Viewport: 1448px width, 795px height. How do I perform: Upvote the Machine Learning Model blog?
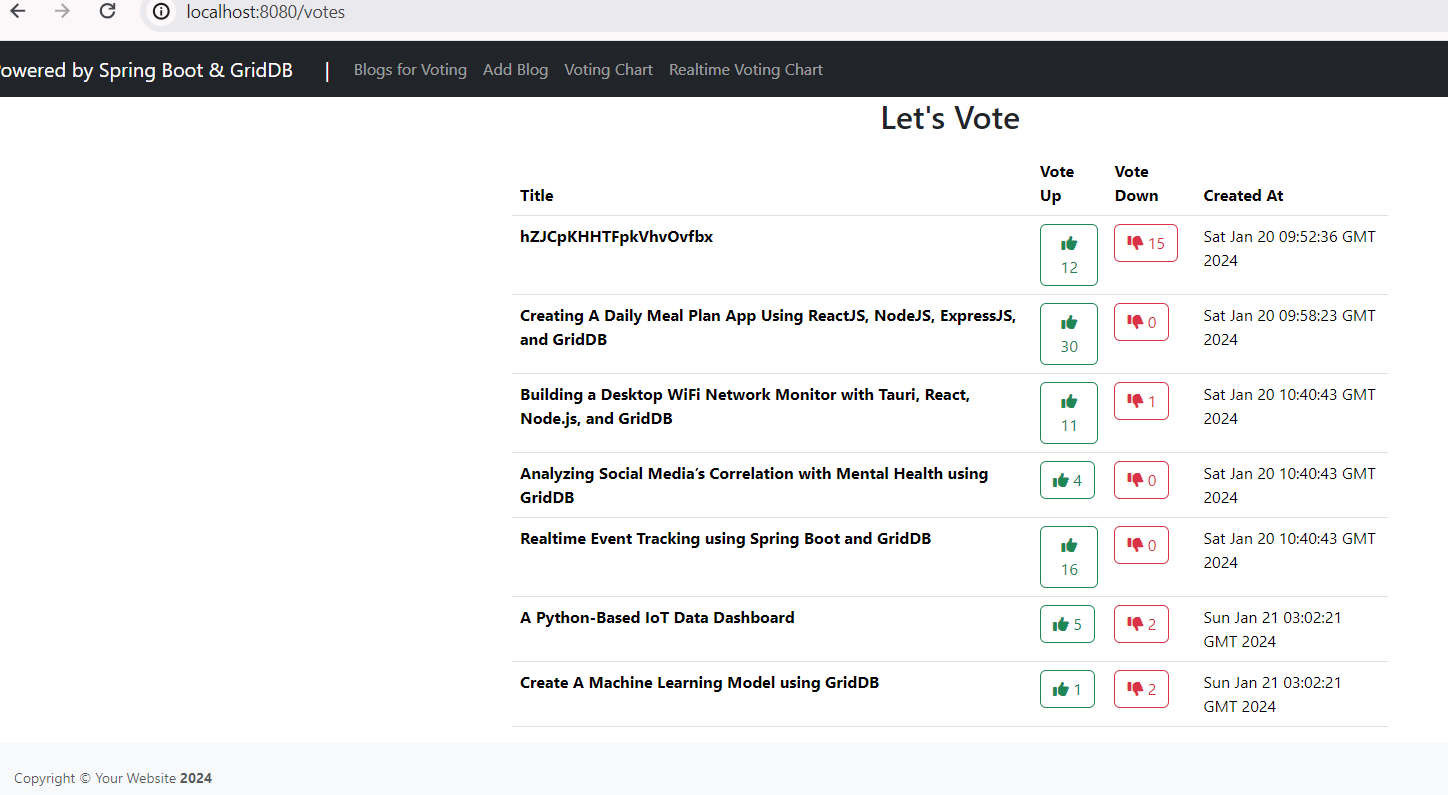(1067, 689)
